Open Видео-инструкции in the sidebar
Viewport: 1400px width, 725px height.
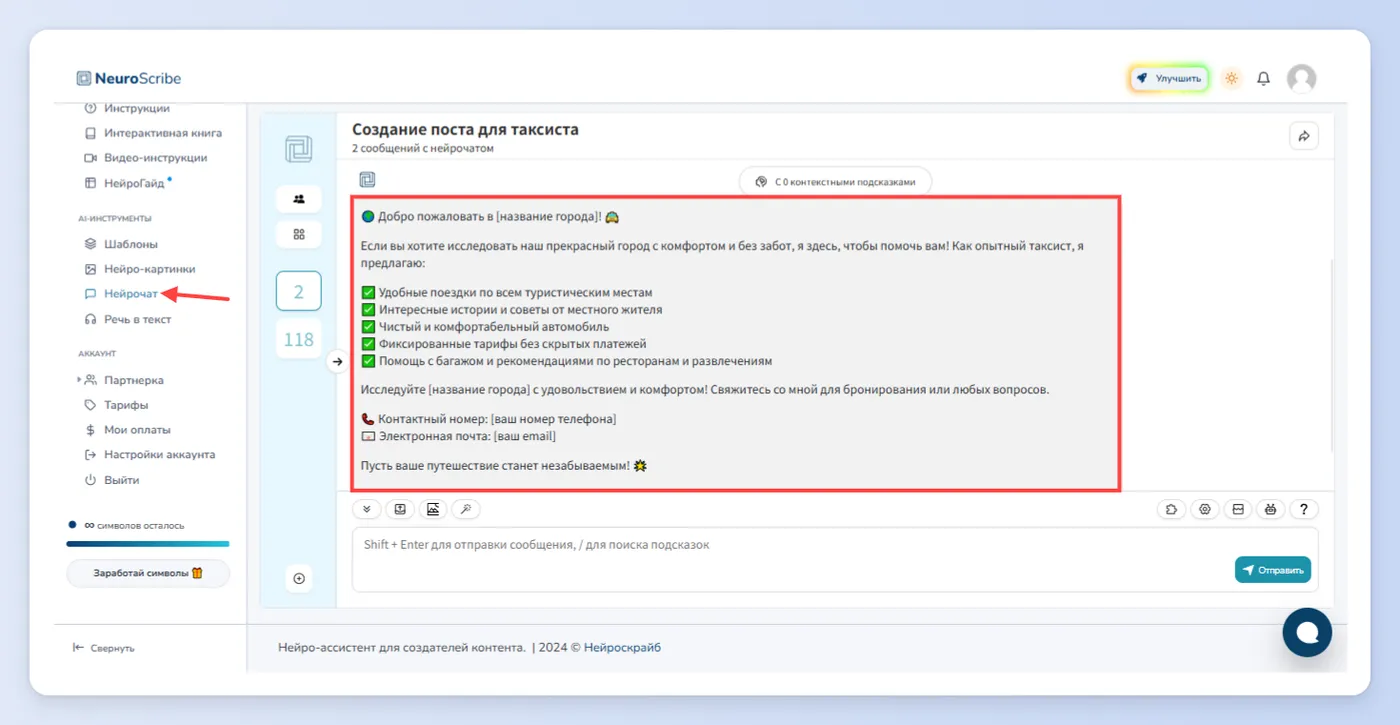[146, 158]
